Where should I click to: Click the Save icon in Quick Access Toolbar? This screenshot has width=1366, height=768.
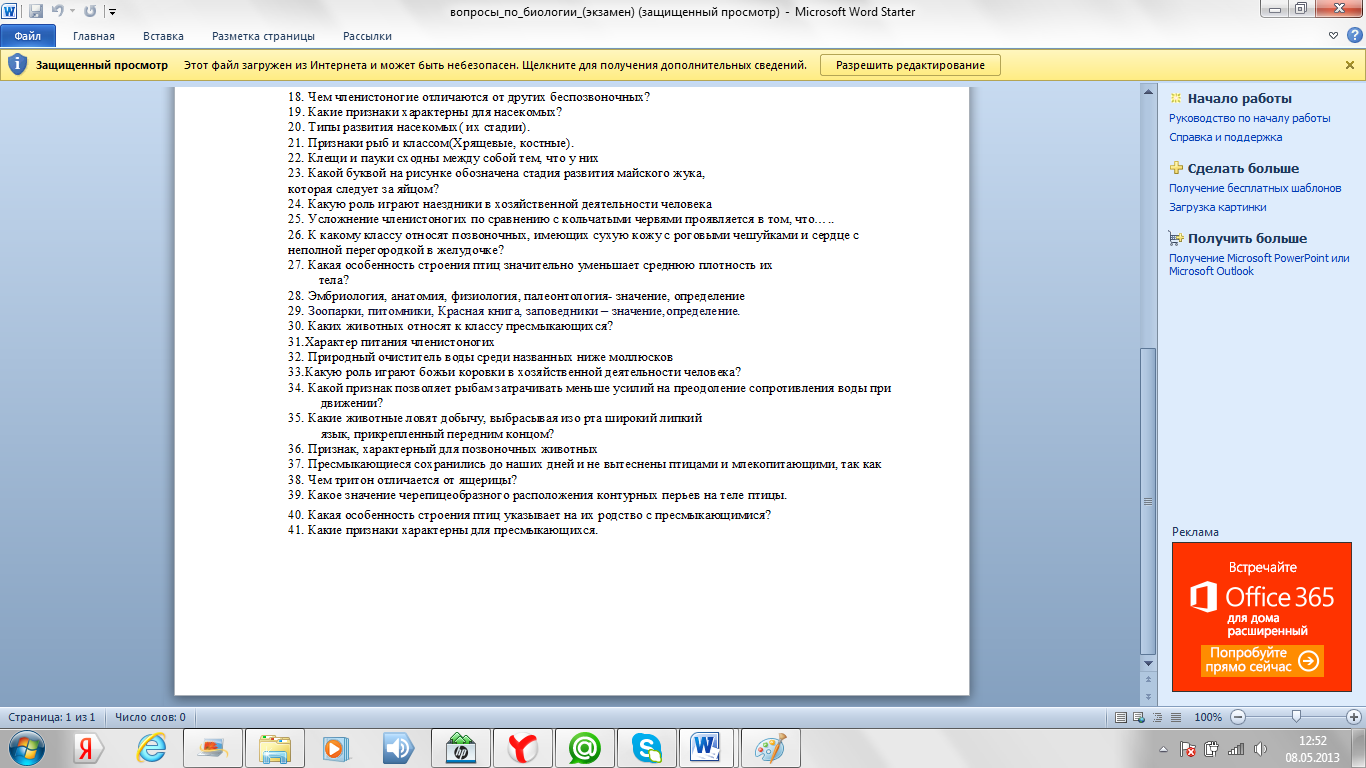coord(36,12)
